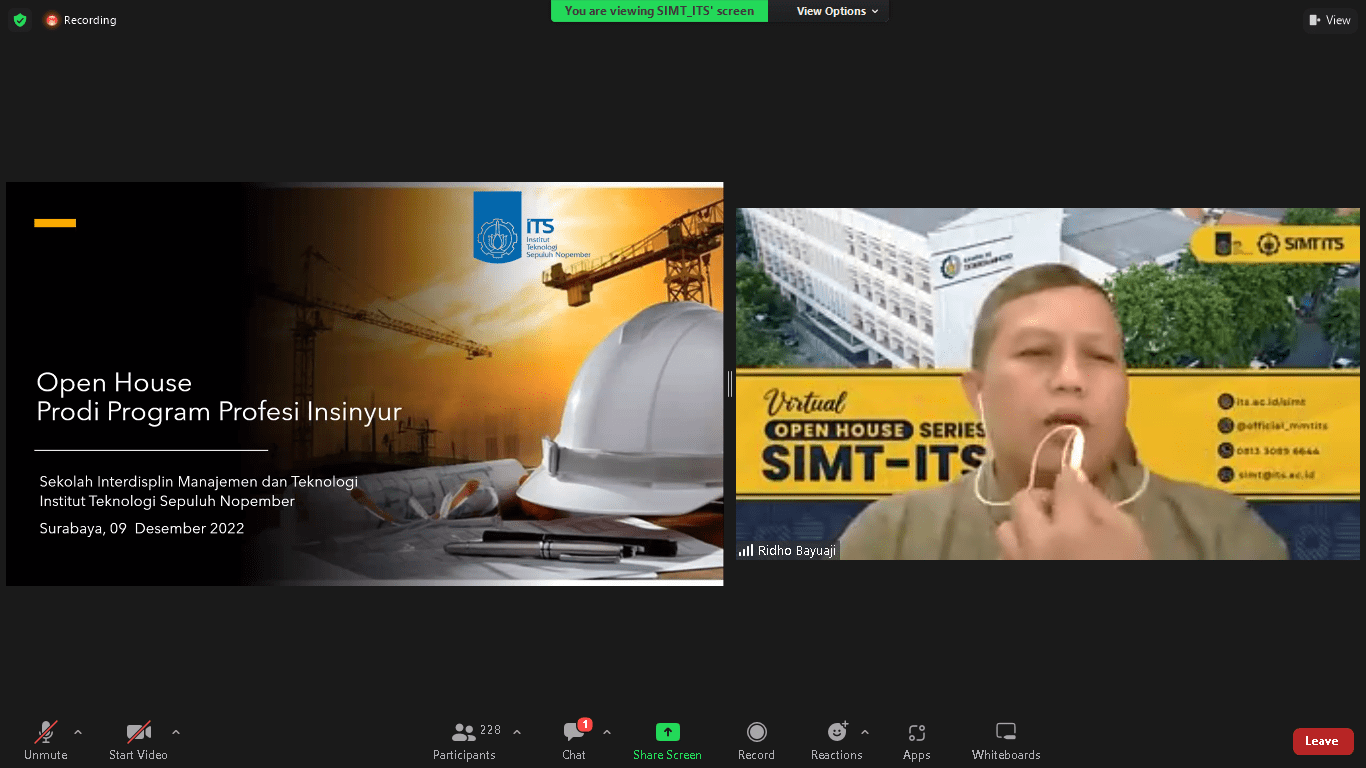Click the green encryption shield icon
1366x768 pixels.
click(20, 20)
